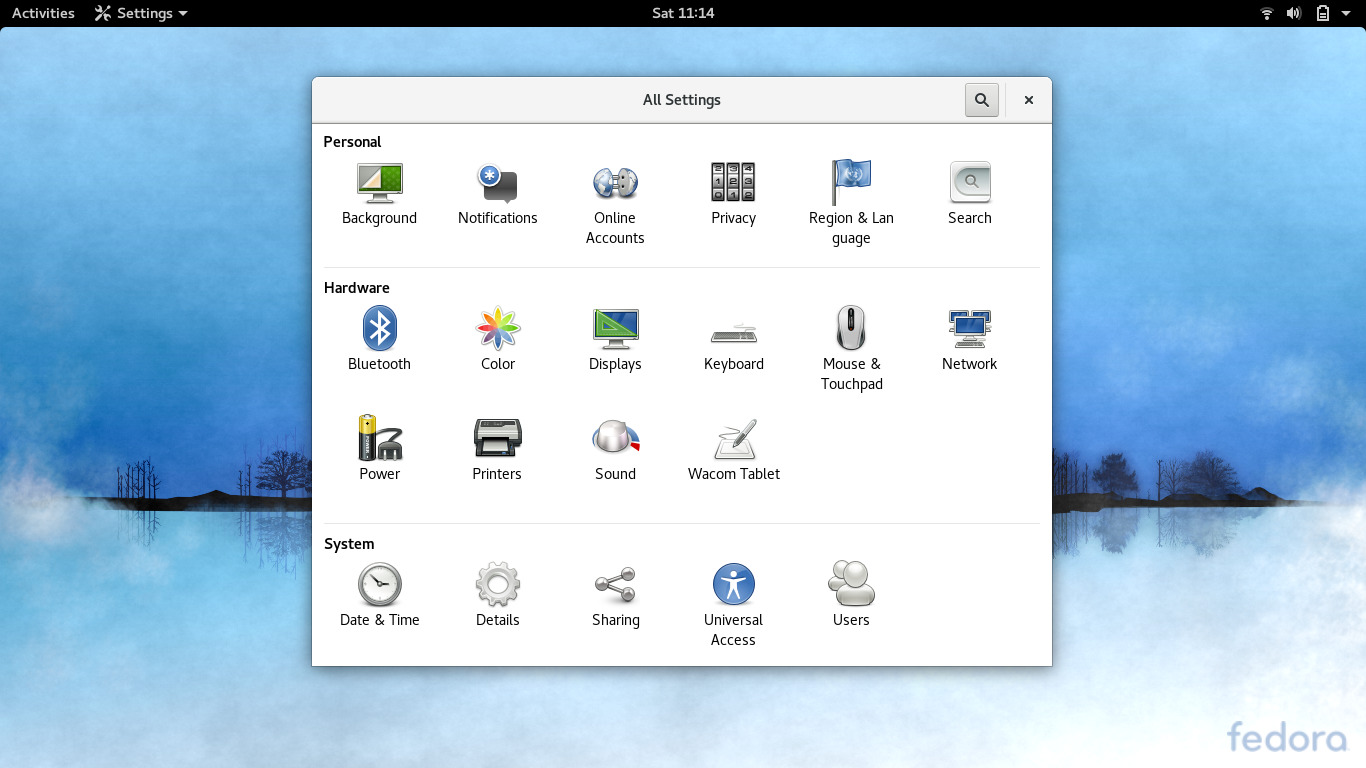
Task: Click the volume icon in the top bar
Action: [1294, 13]
